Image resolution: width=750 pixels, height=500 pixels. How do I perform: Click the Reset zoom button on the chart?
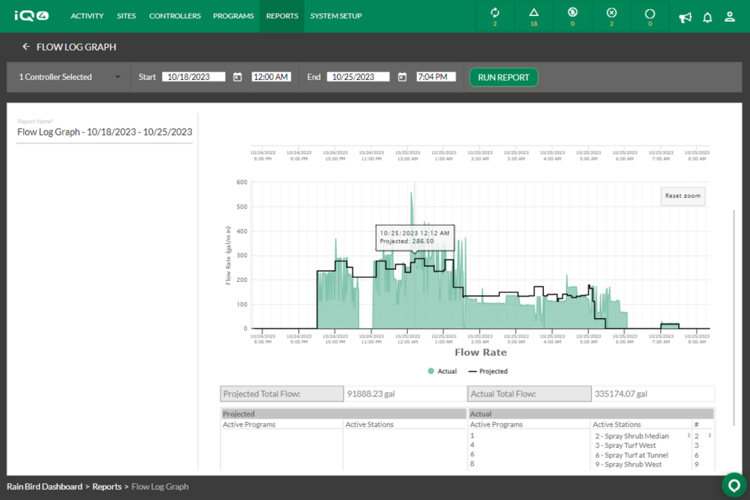[683, 196]
